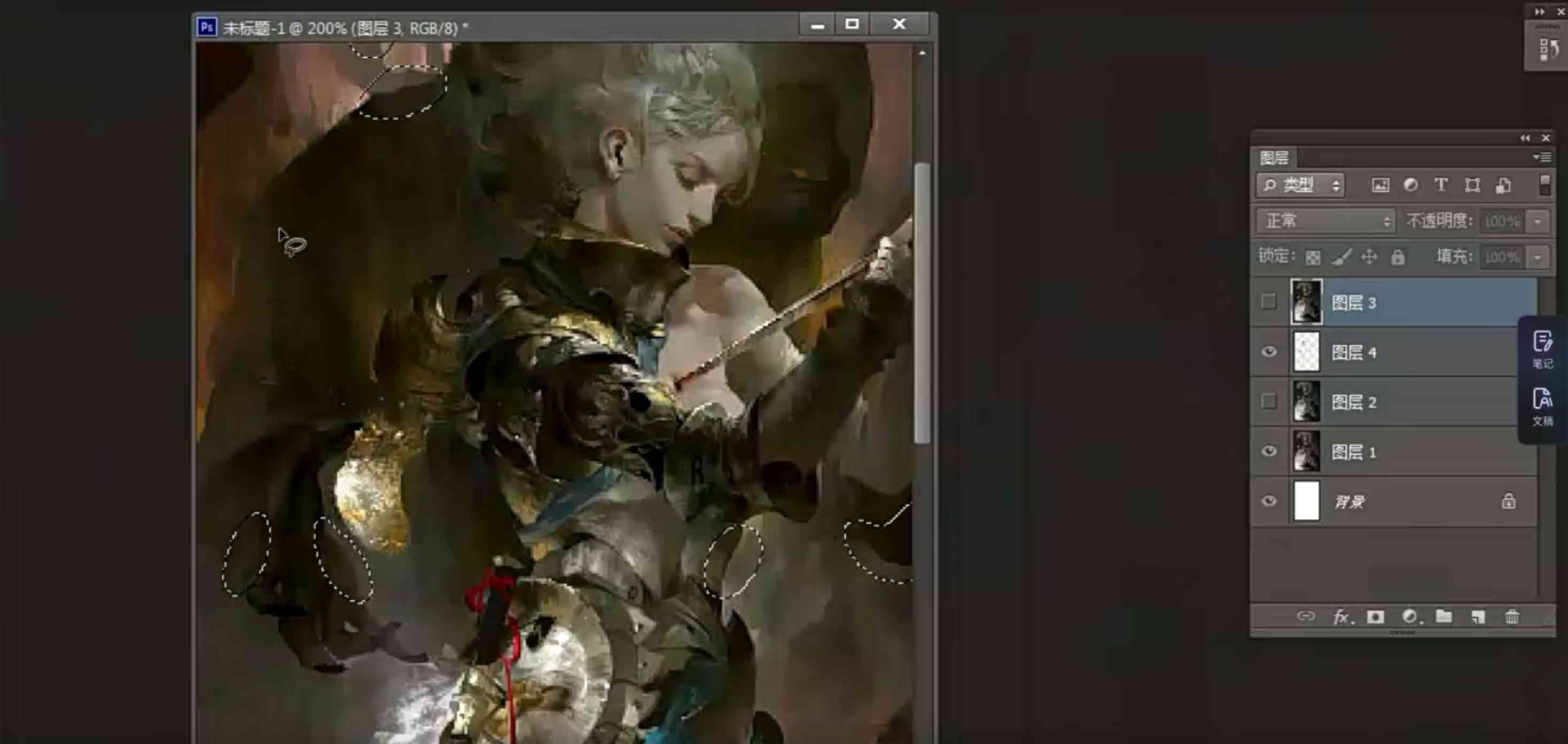Select the 背景 layer name

[x=1349, y=502]
